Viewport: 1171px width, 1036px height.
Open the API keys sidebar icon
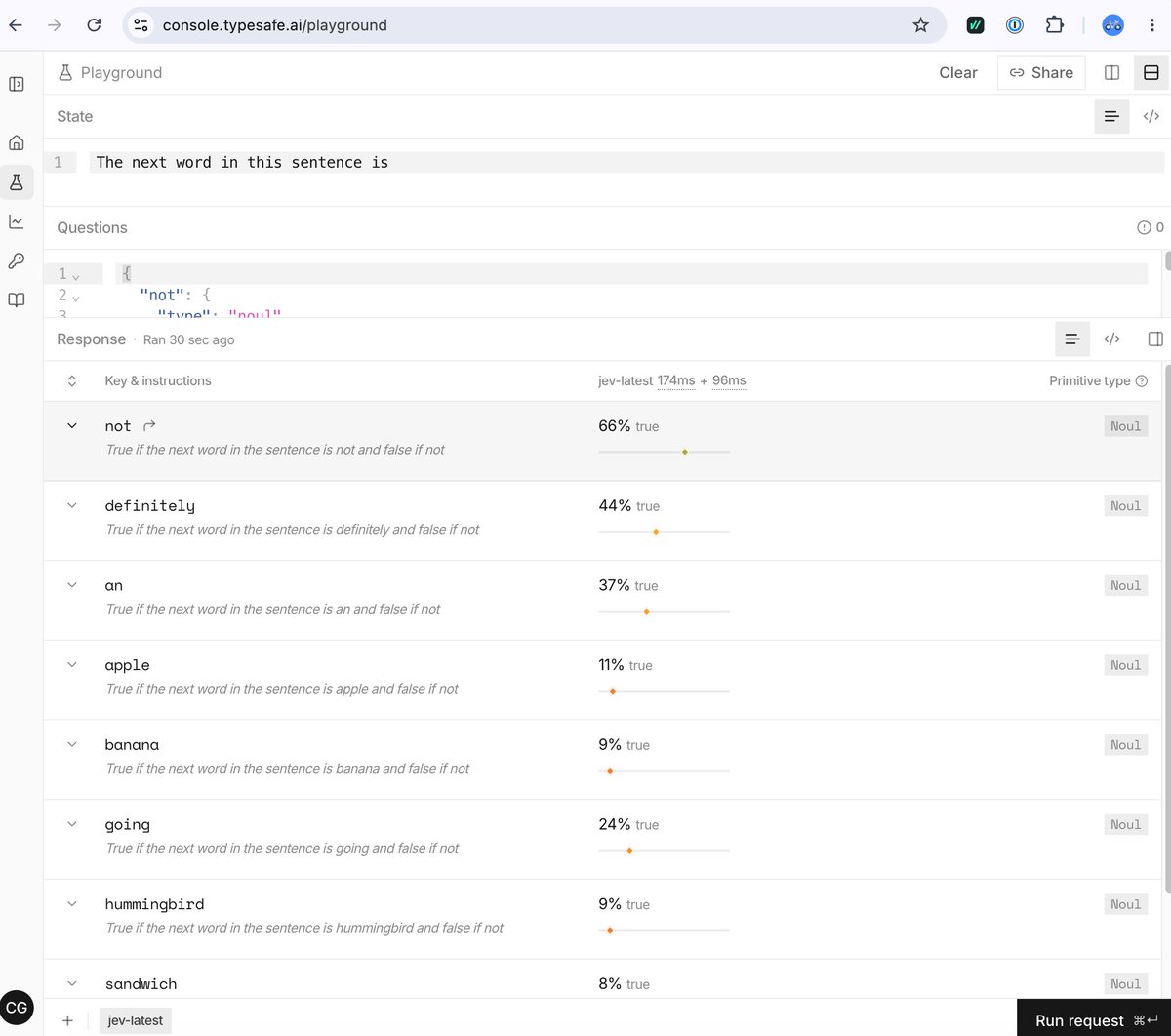point(17,260)
